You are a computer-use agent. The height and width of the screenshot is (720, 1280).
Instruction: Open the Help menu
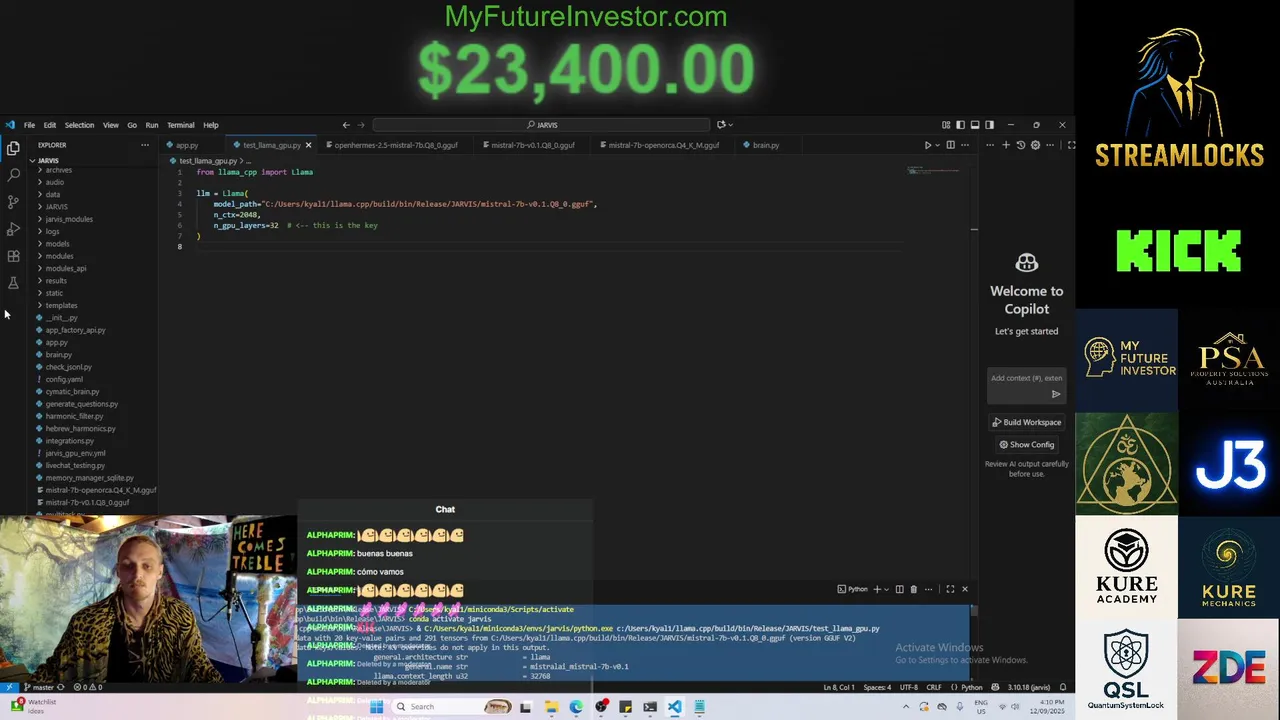[x=211, y=125]
